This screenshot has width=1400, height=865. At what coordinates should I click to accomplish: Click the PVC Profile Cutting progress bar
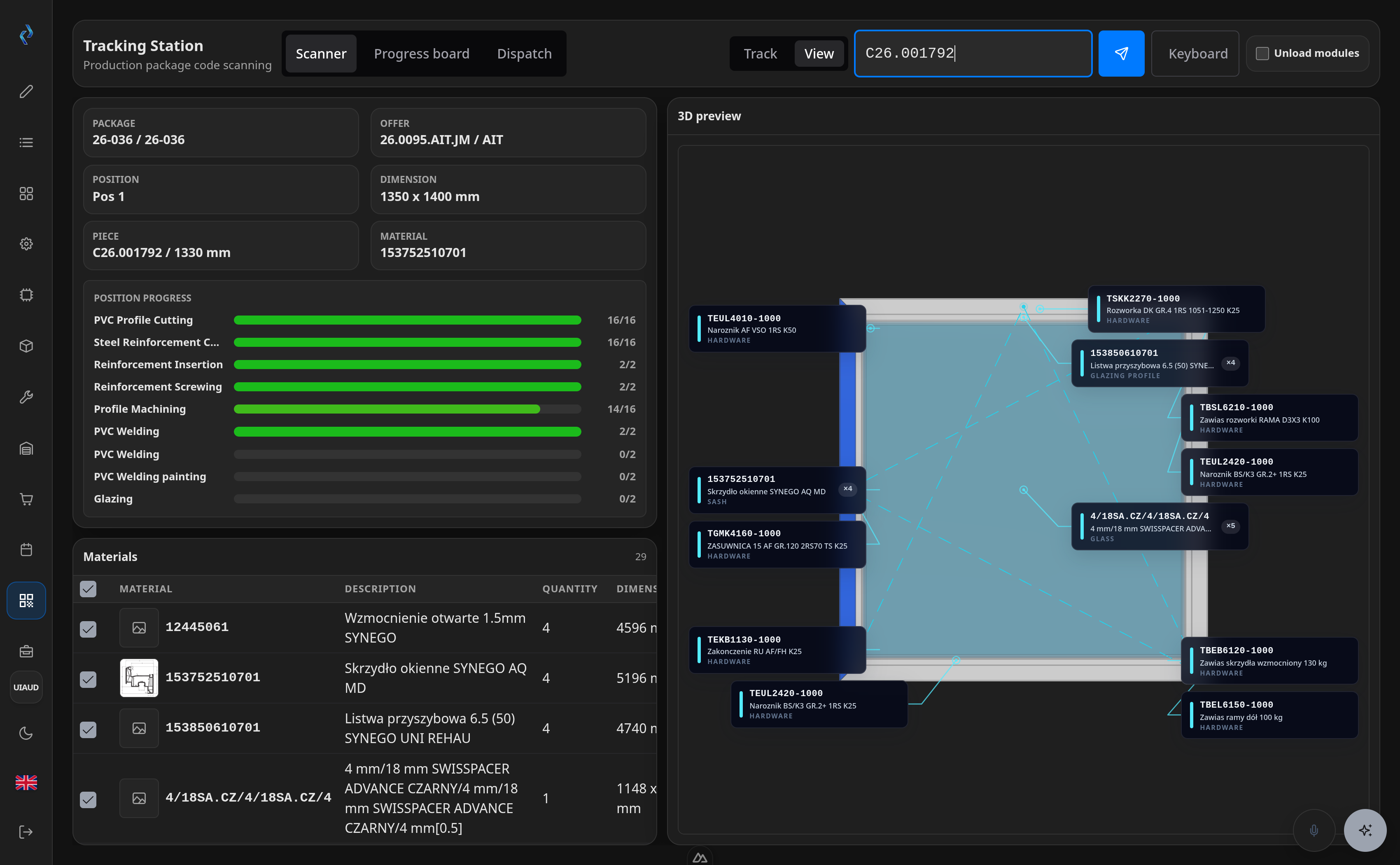click(407, 320)
